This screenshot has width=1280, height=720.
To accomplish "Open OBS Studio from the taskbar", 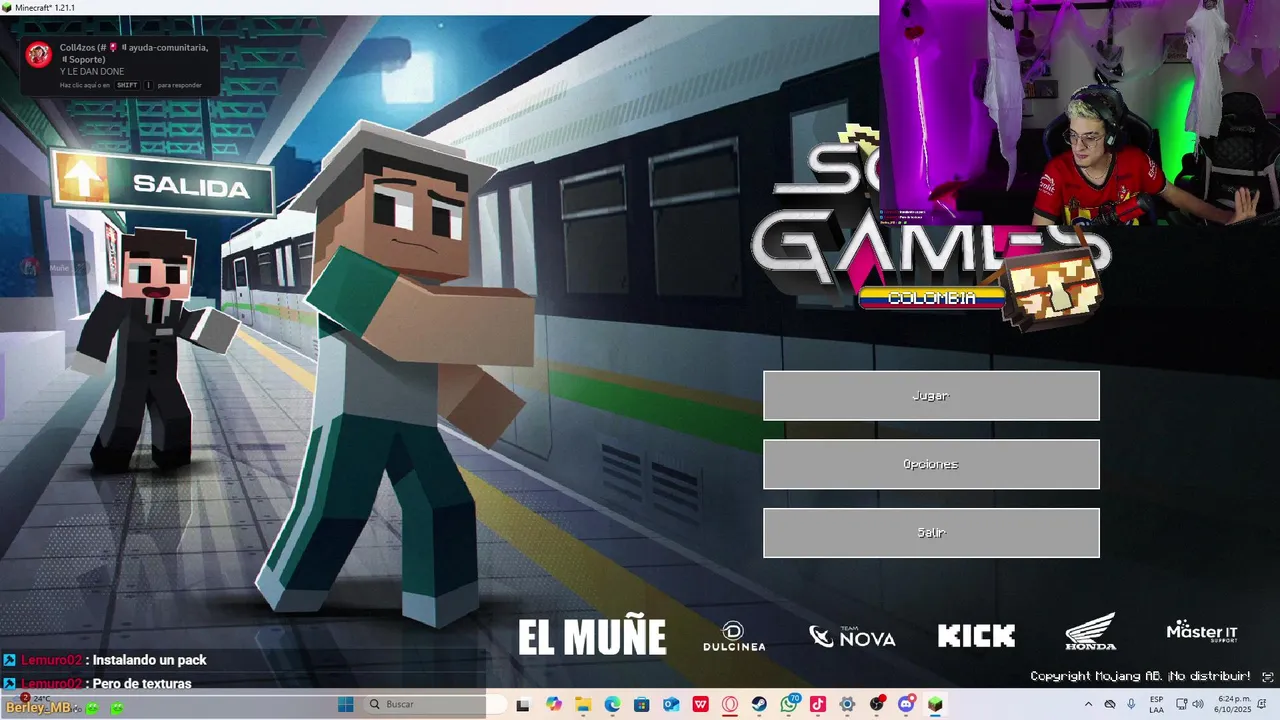I will [877, 705].
